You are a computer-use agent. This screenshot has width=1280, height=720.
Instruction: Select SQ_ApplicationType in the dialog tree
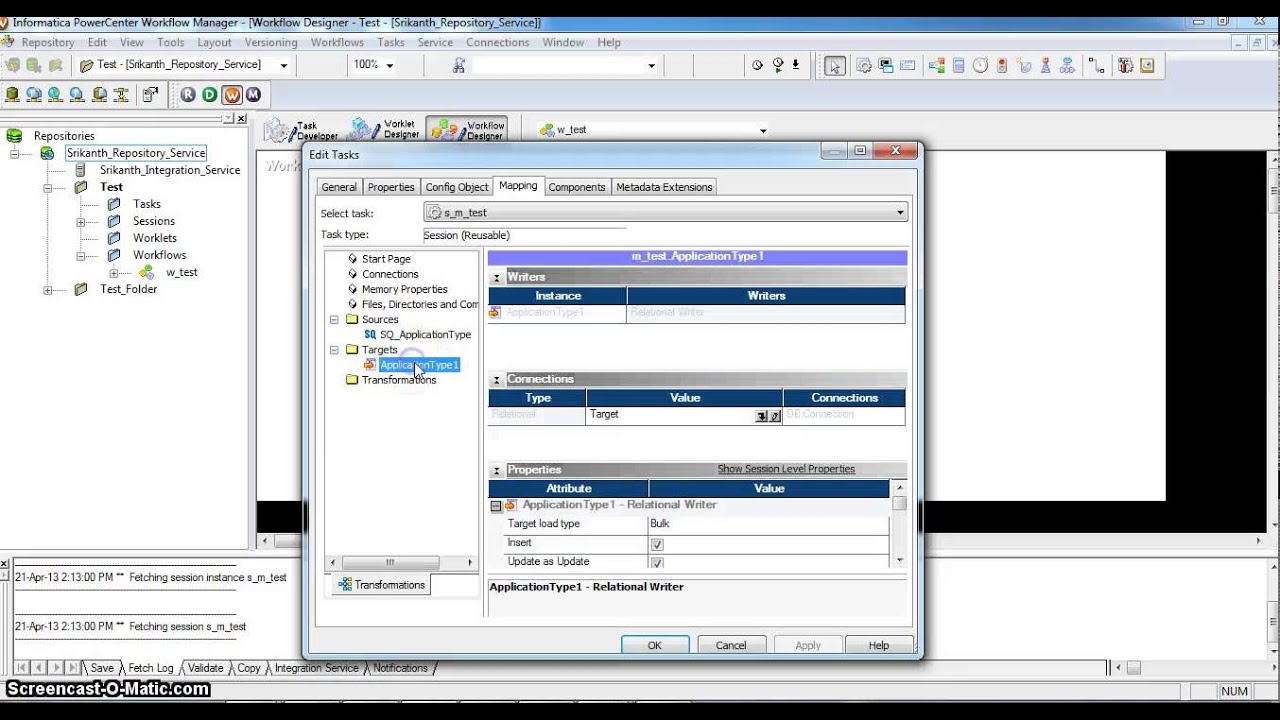(x=425, y=335)
